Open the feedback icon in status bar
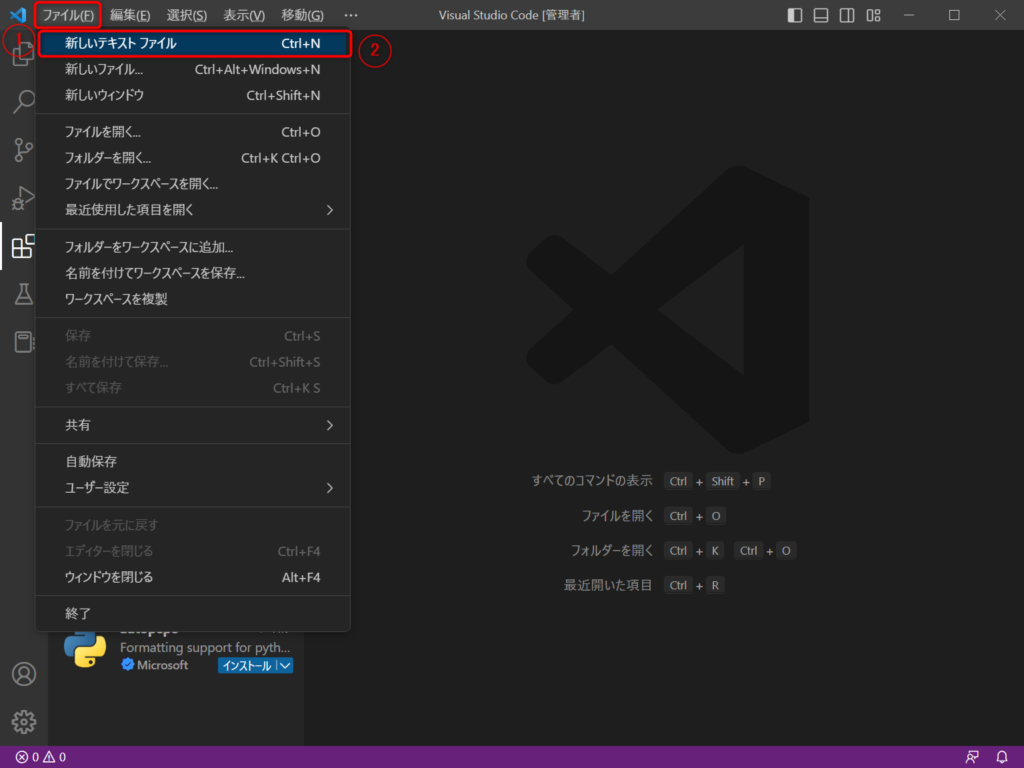Viewport: 1024px width, 768px height. tap(972, 757)
